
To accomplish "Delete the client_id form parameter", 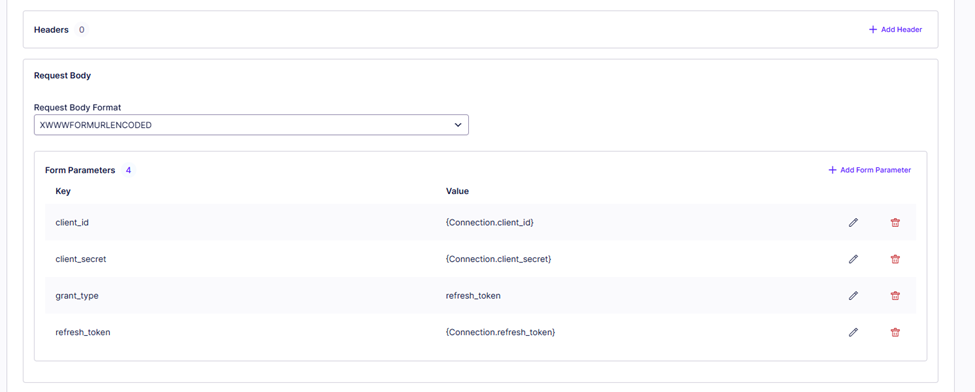I will (x=895, y=222).
